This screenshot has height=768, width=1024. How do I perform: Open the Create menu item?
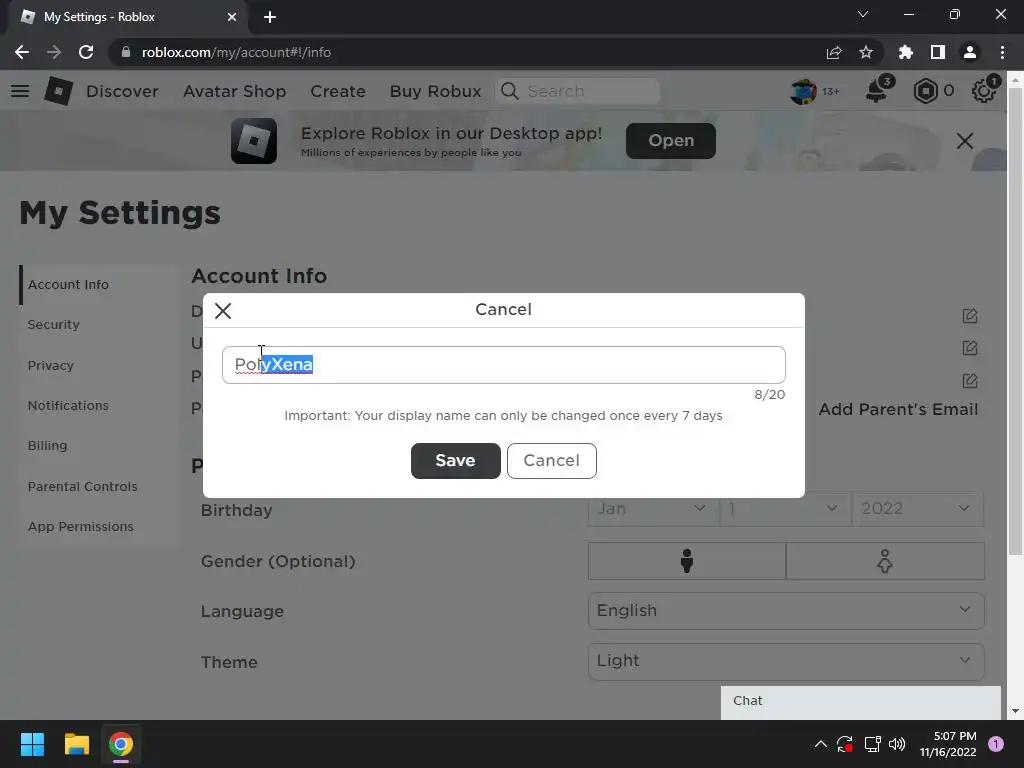coord(338,91)
